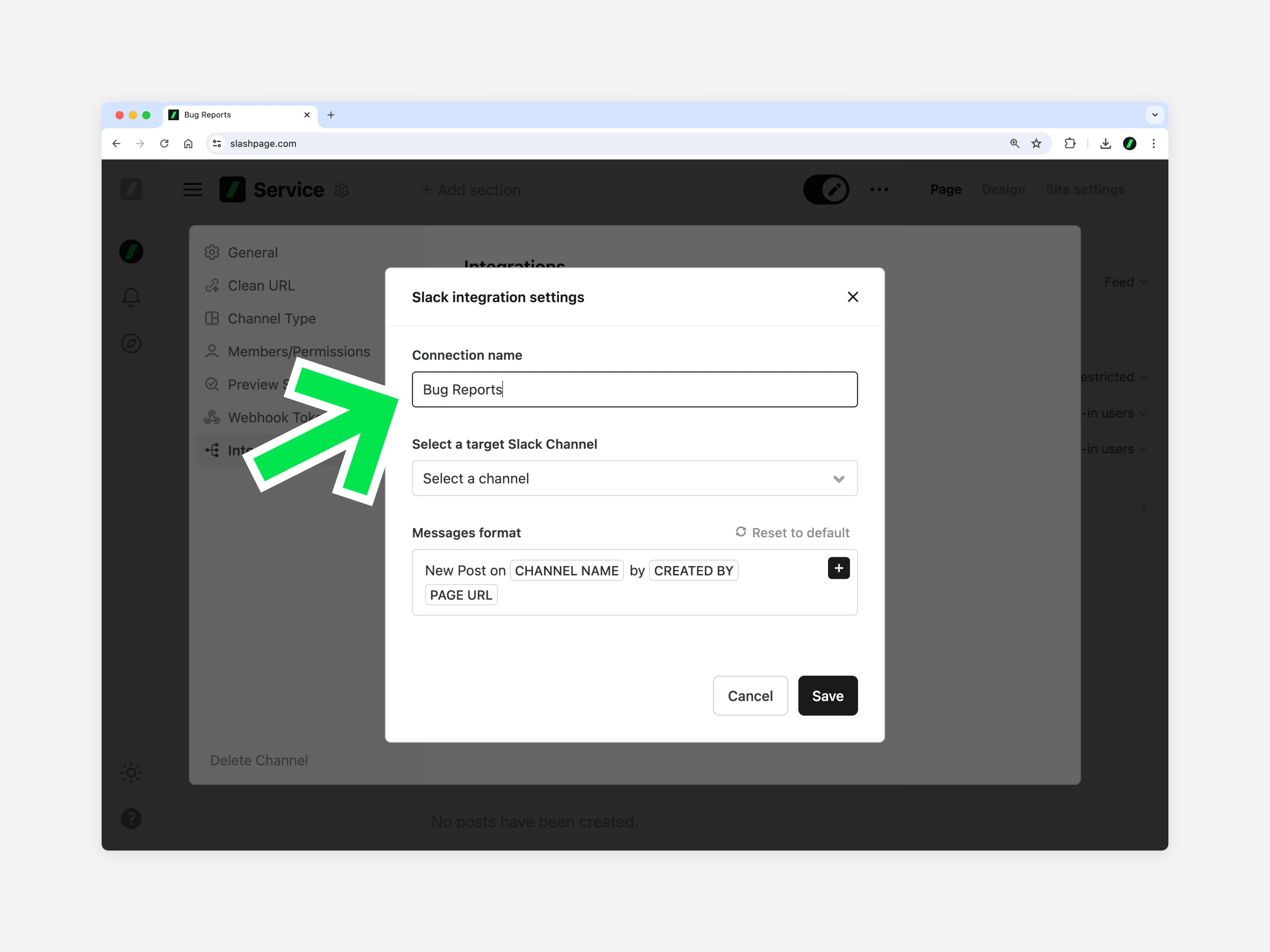Switch to the Site settings tab
This screenshot has width=1270, height=952.
coord(1085,190)
